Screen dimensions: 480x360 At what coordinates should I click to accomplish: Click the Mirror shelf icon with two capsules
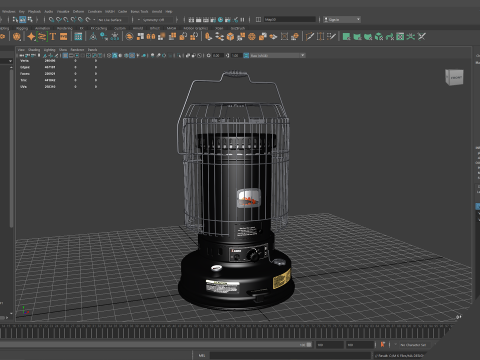coord(151,37)
